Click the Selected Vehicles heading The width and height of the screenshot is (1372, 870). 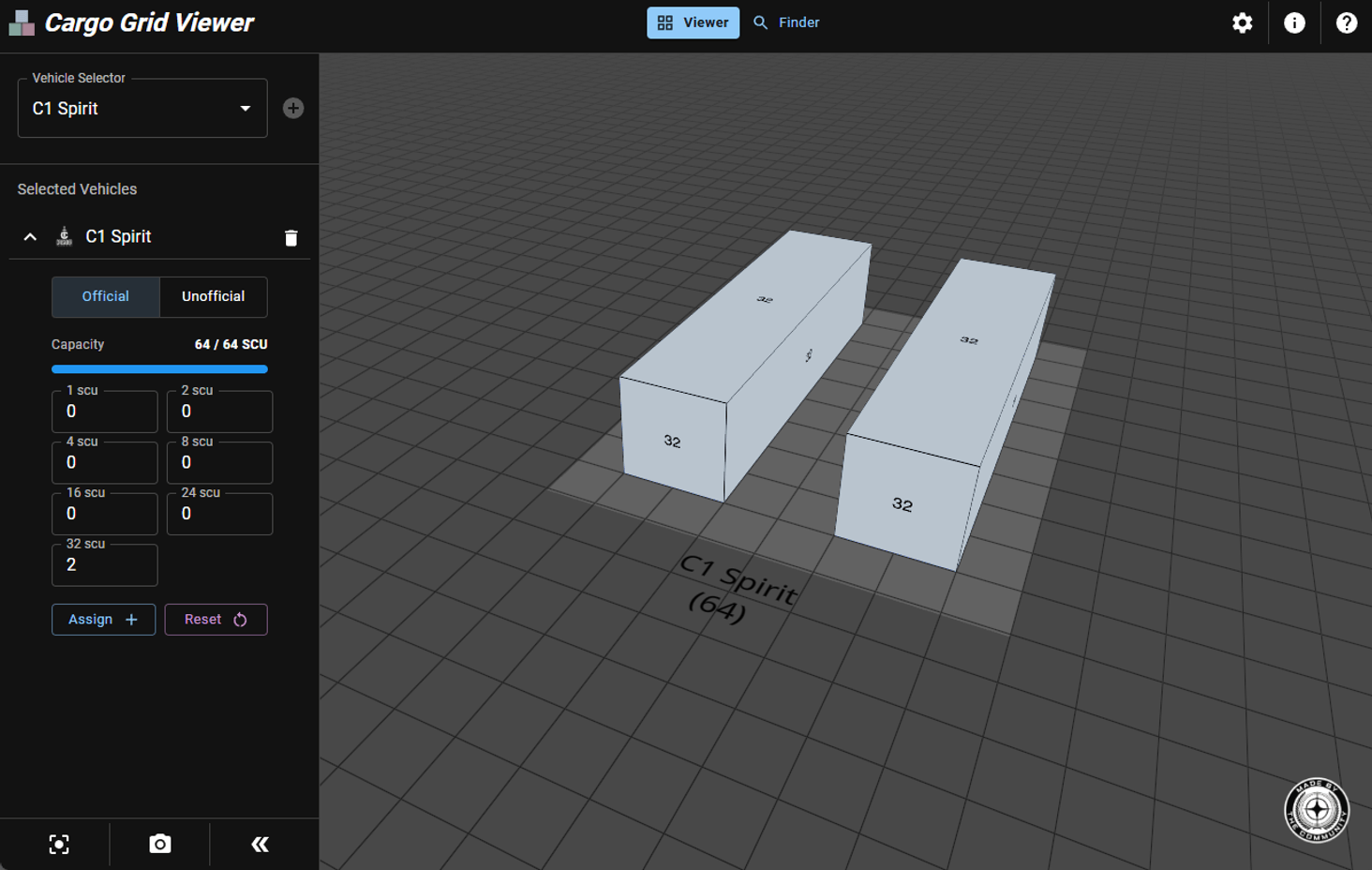pos(77,189)
